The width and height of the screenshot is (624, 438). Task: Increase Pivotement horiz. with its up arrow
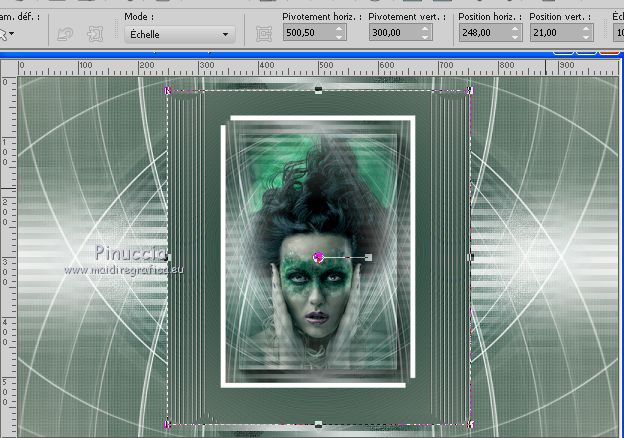click(339, 29)
